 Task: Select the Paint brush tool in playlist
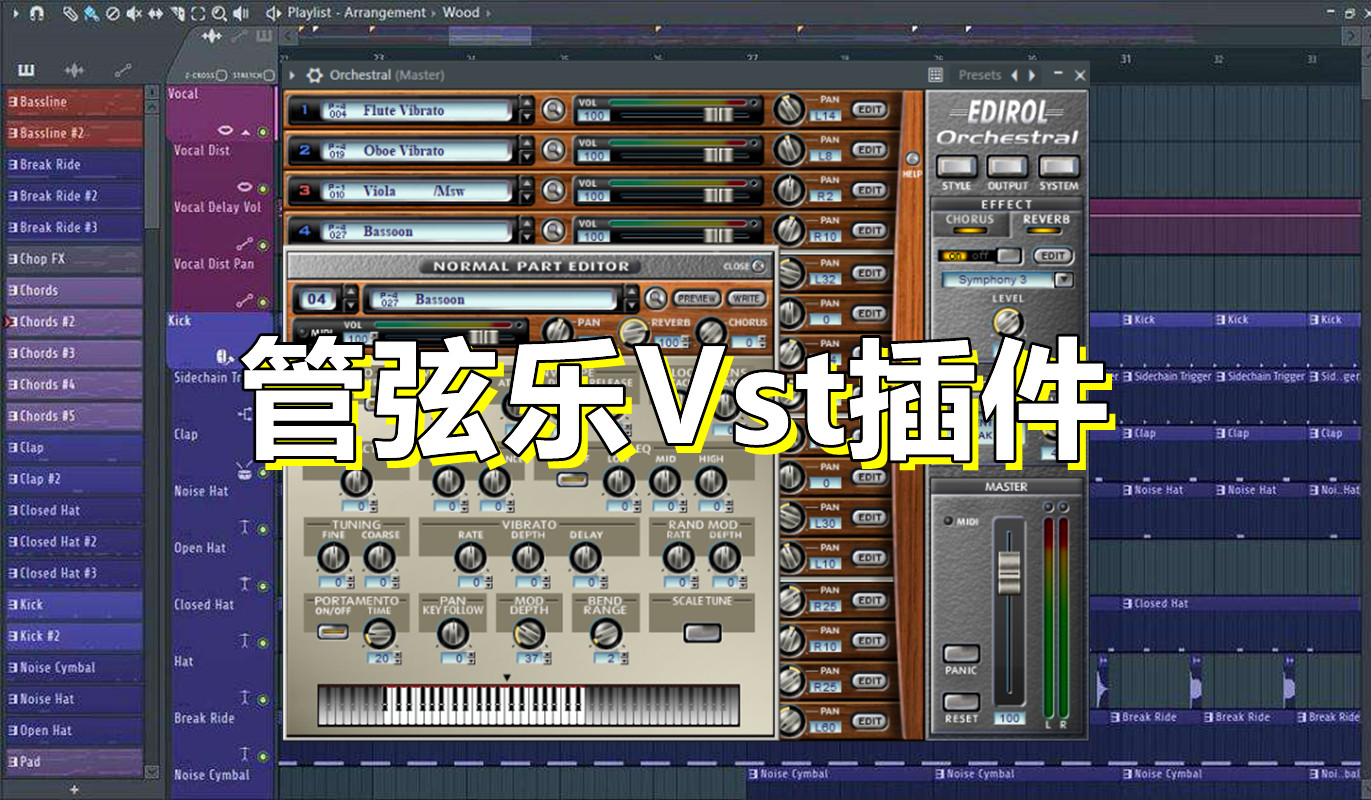click(91, 13)
